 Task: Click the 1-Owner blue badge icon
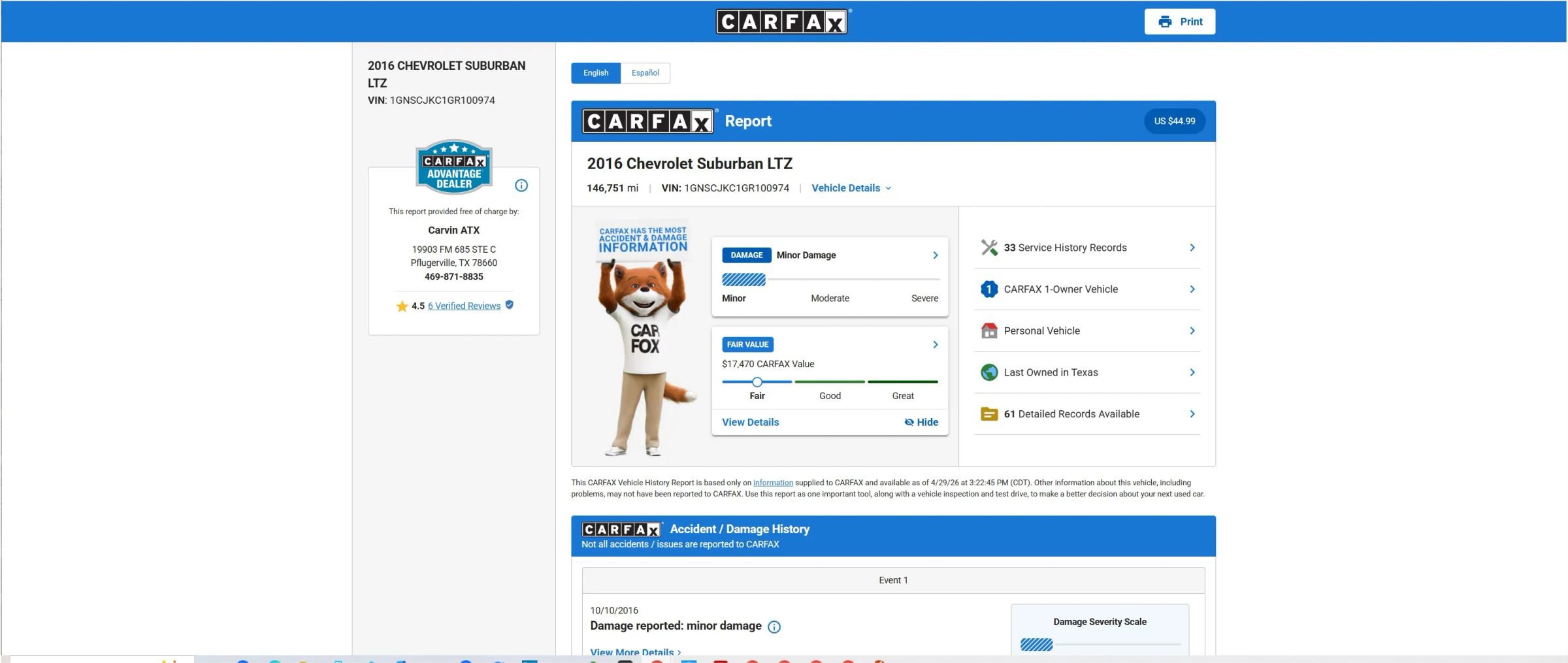(989, 289)
